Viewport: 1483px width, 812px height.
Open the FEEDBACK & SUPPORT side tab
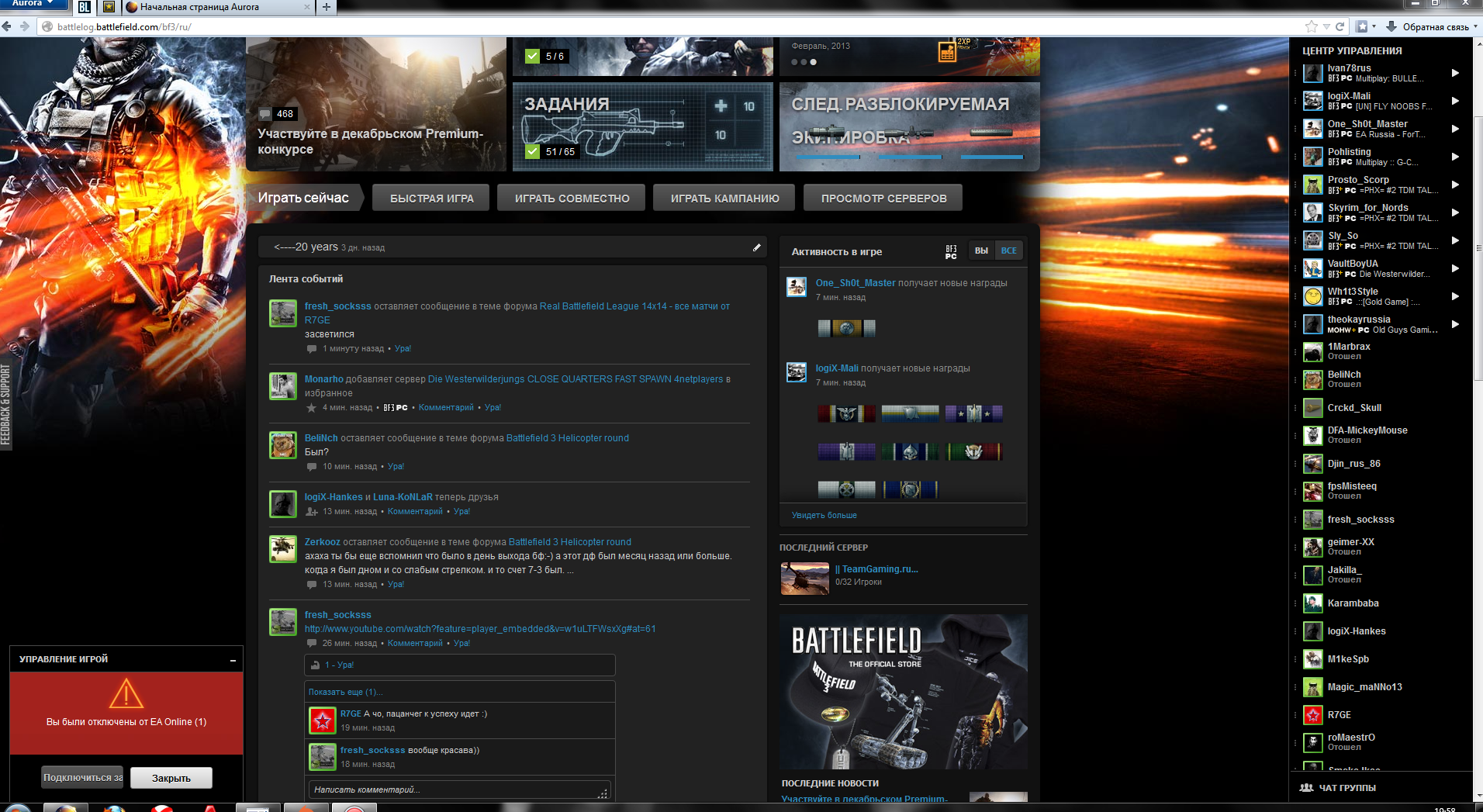5,405
